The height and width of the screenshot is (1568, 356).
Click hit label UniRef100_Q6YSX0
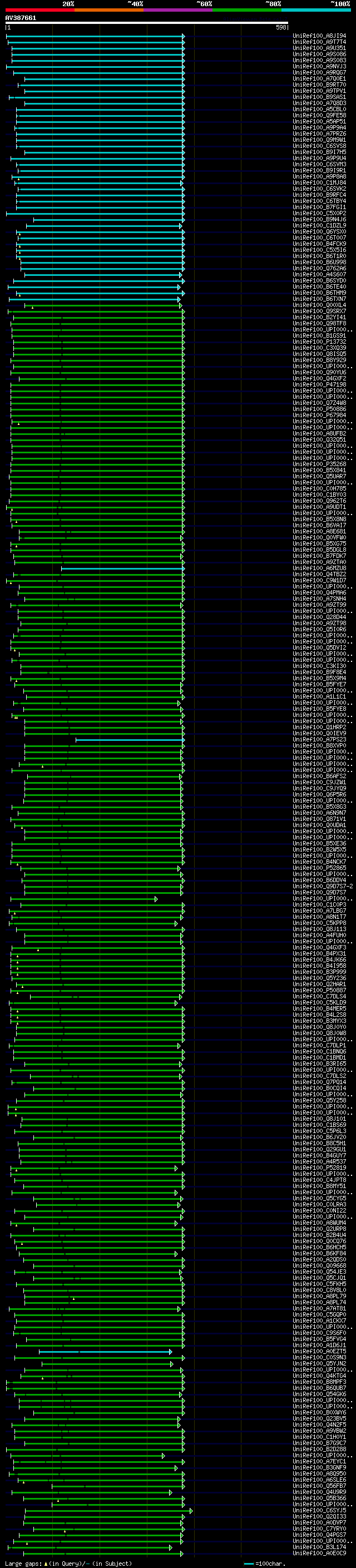[x=319, y=232]
